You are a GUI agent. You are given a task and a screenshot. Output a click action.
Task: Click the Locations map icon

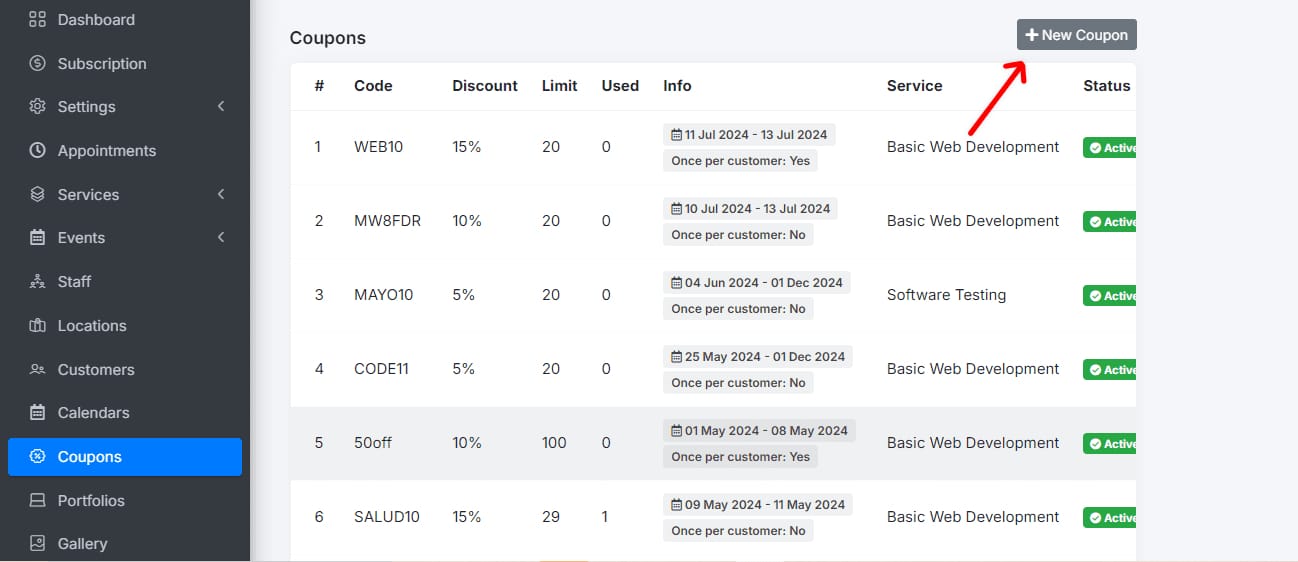(x=38, y=326)
